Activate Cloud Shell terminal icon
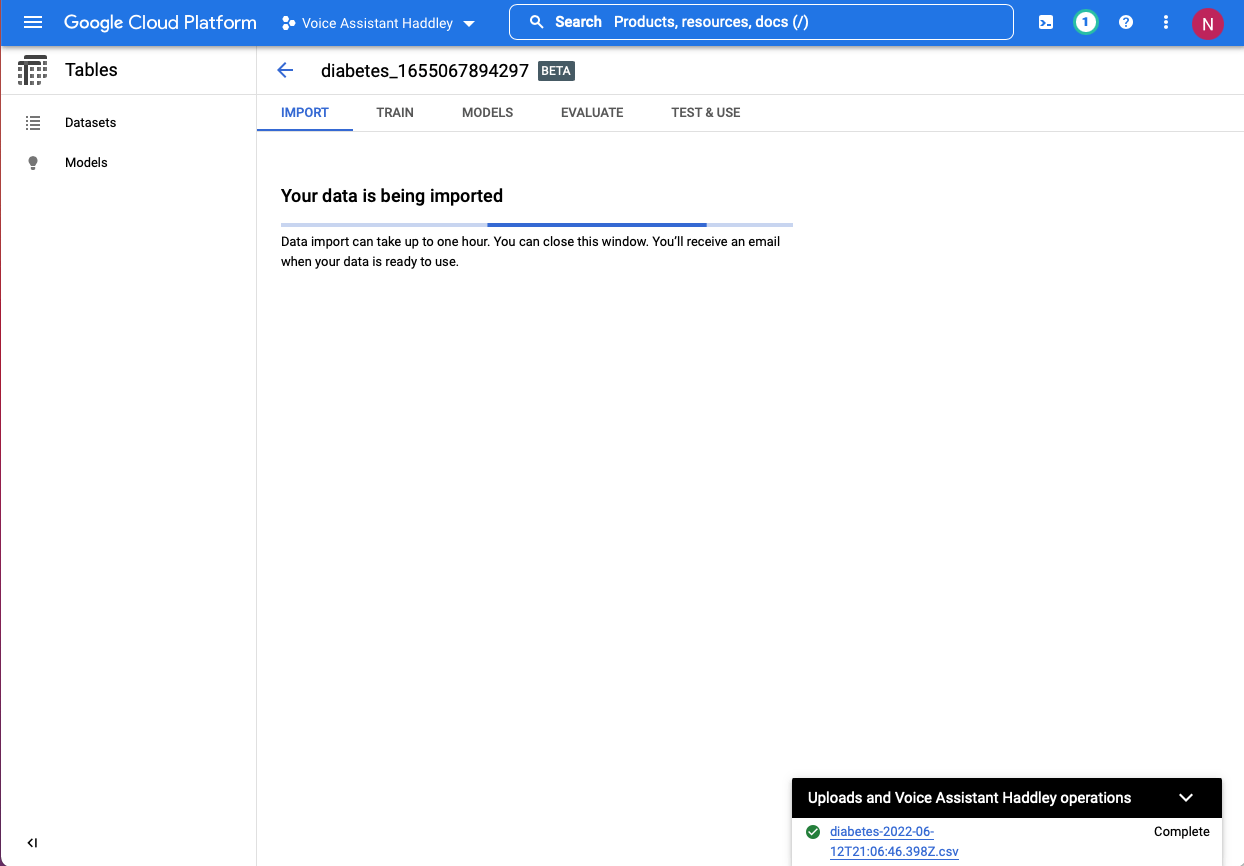This screenshot has width=1244, height=866. click(1046, 22)
